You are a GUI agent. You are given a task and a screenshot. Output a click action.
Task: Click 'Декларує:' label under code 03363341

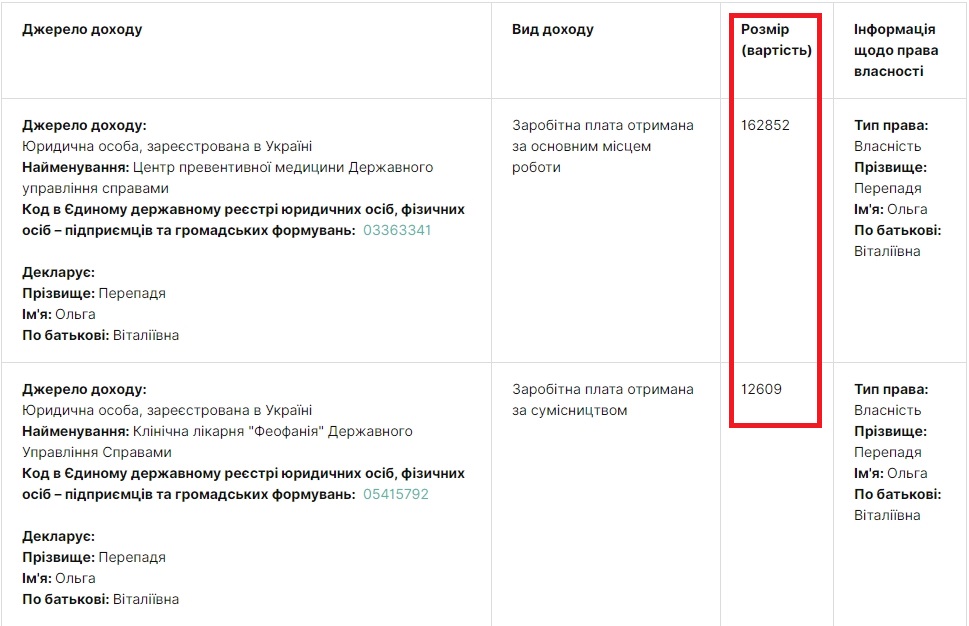pos(58,273)
